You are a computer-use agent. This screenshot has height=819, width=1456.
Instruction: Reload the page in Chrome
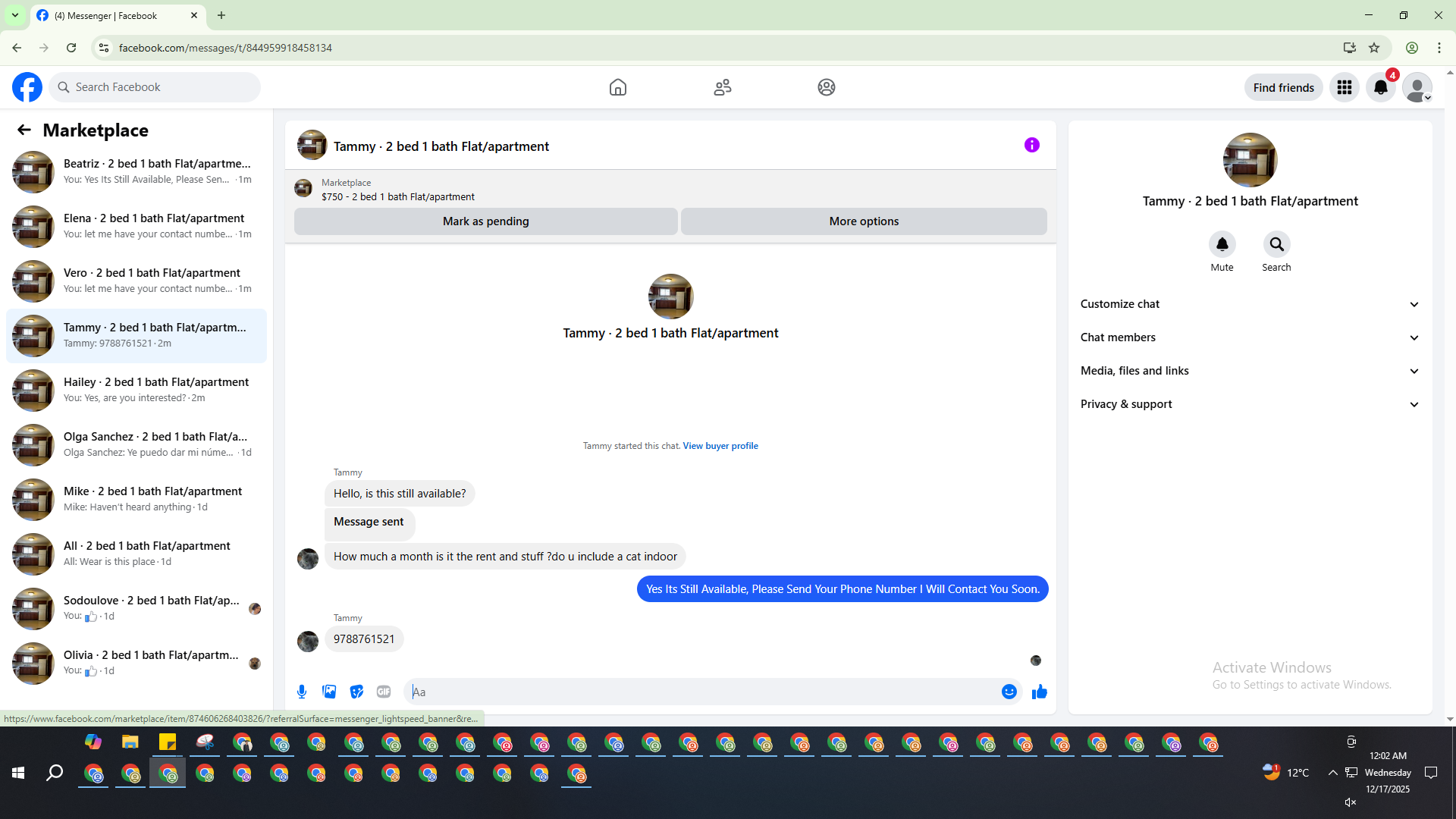71,48
